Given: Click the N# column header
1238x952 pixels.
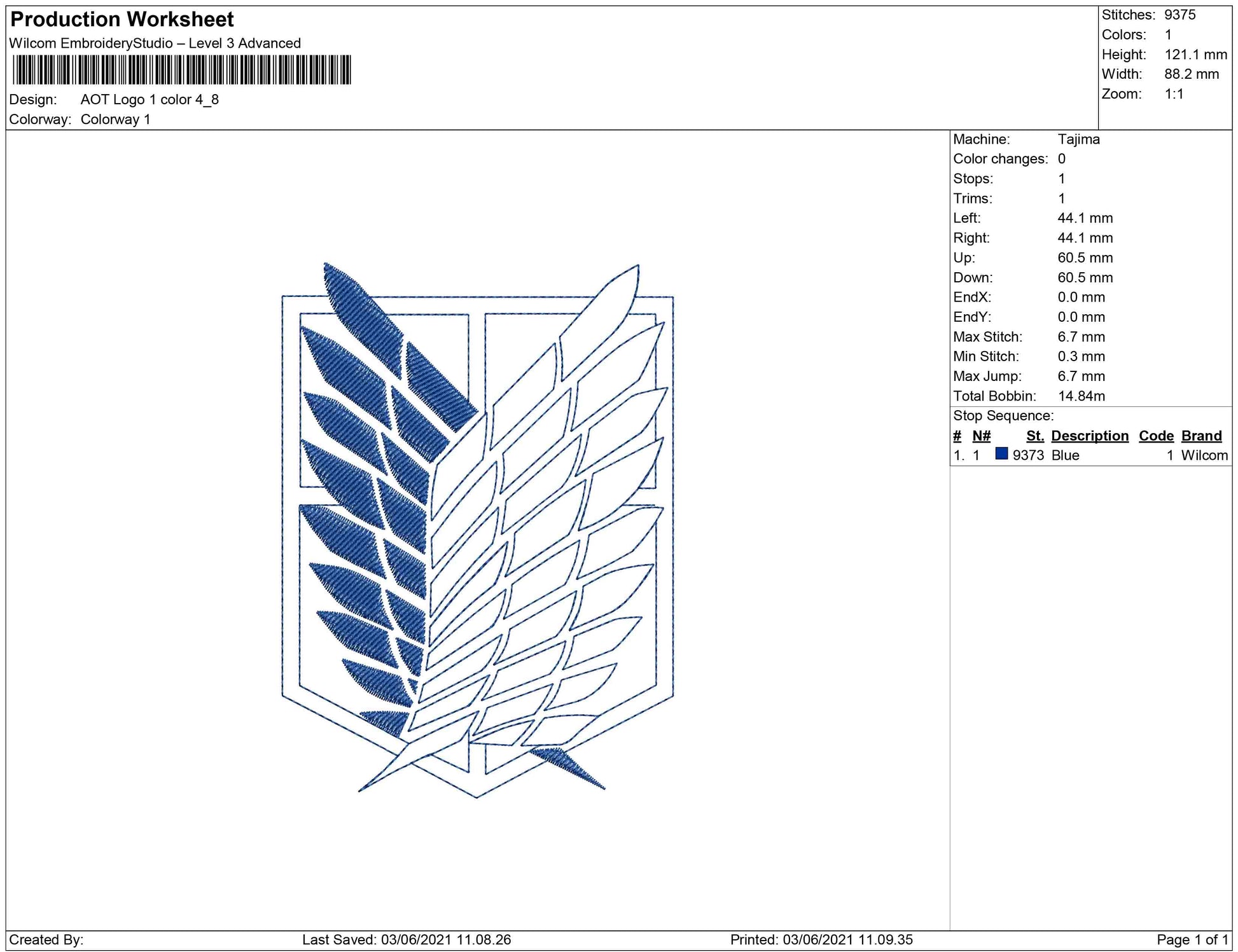Looking at the screenshot, I should click(981, 436).
